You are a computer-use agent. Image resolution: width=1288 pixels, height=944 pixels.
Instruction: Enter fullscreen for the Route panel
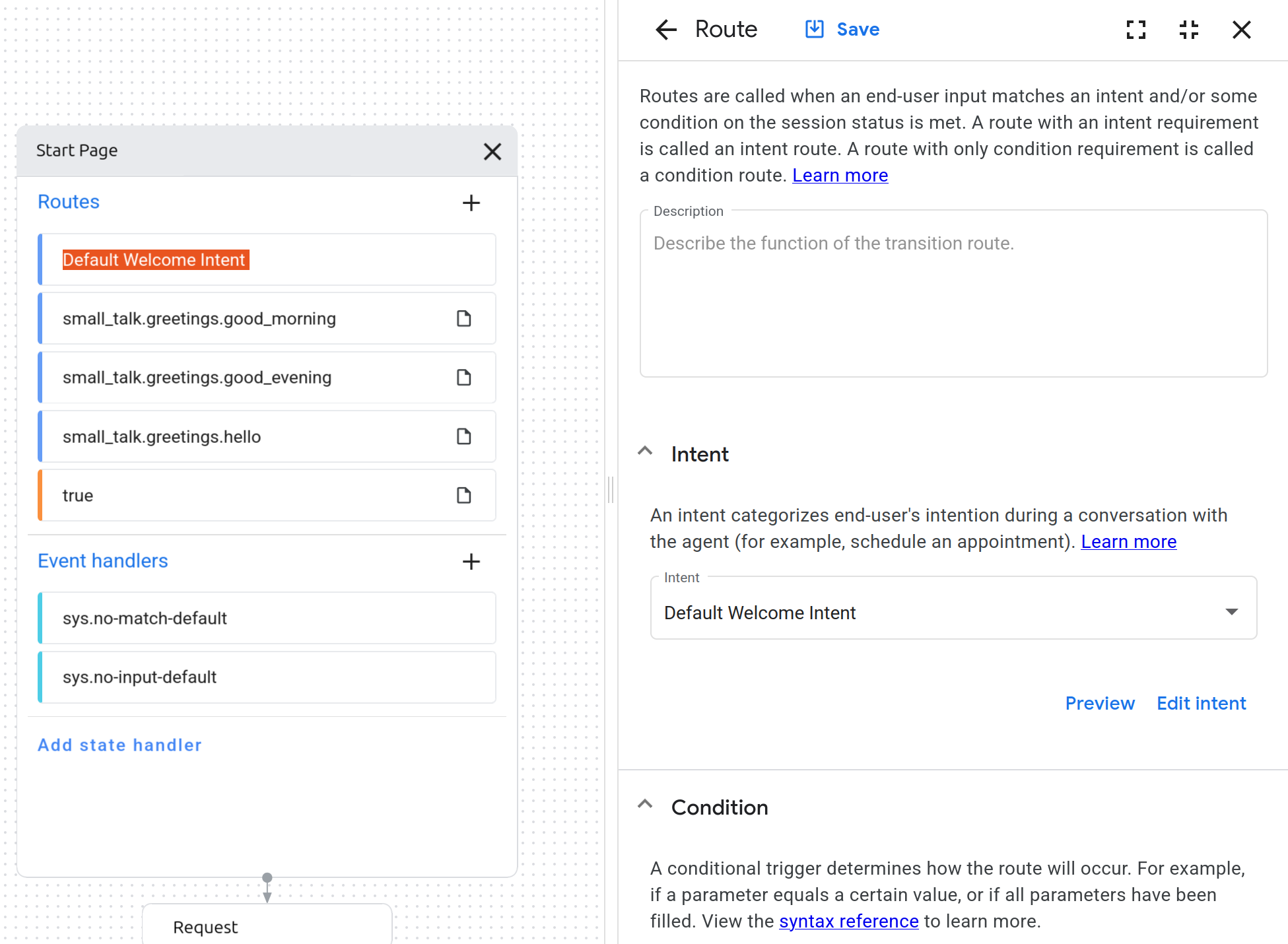[x=1135, y=30]
